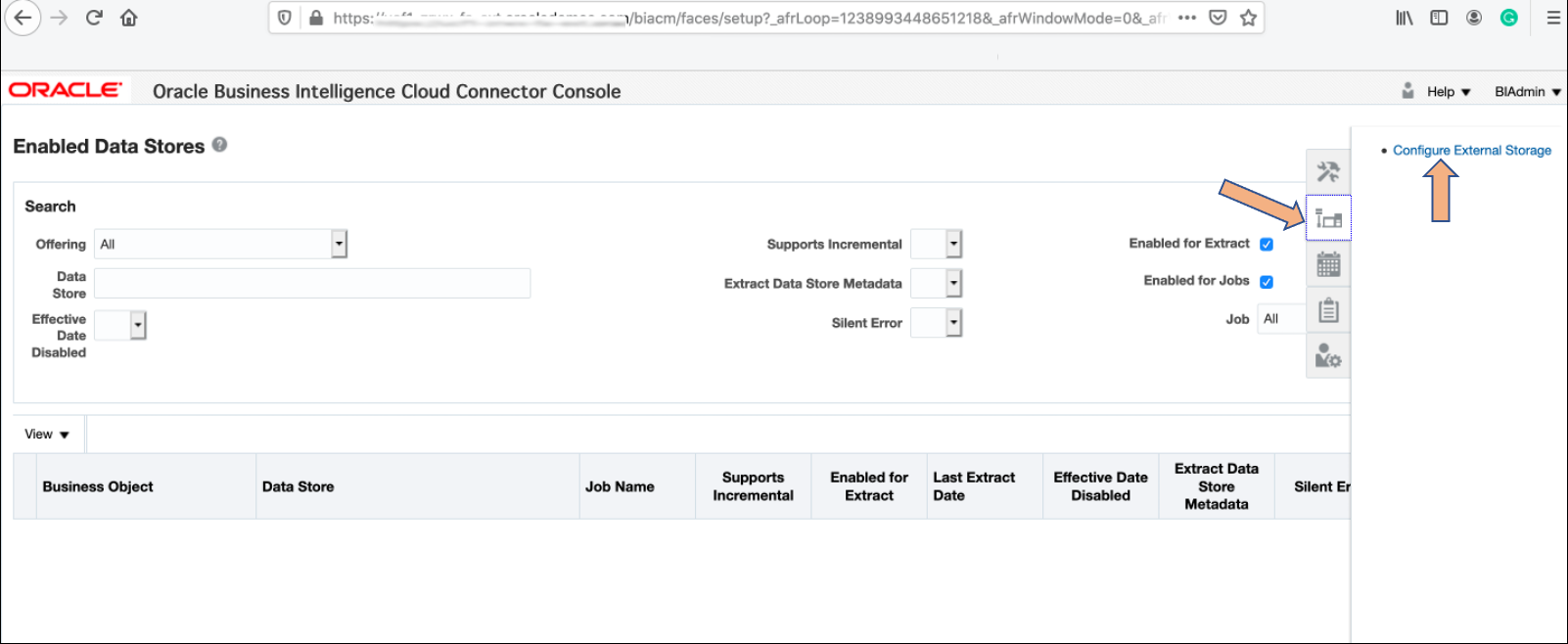Open the View menu above the table
The height and width of the screenshot is (644, 1568).
(47, 435)
